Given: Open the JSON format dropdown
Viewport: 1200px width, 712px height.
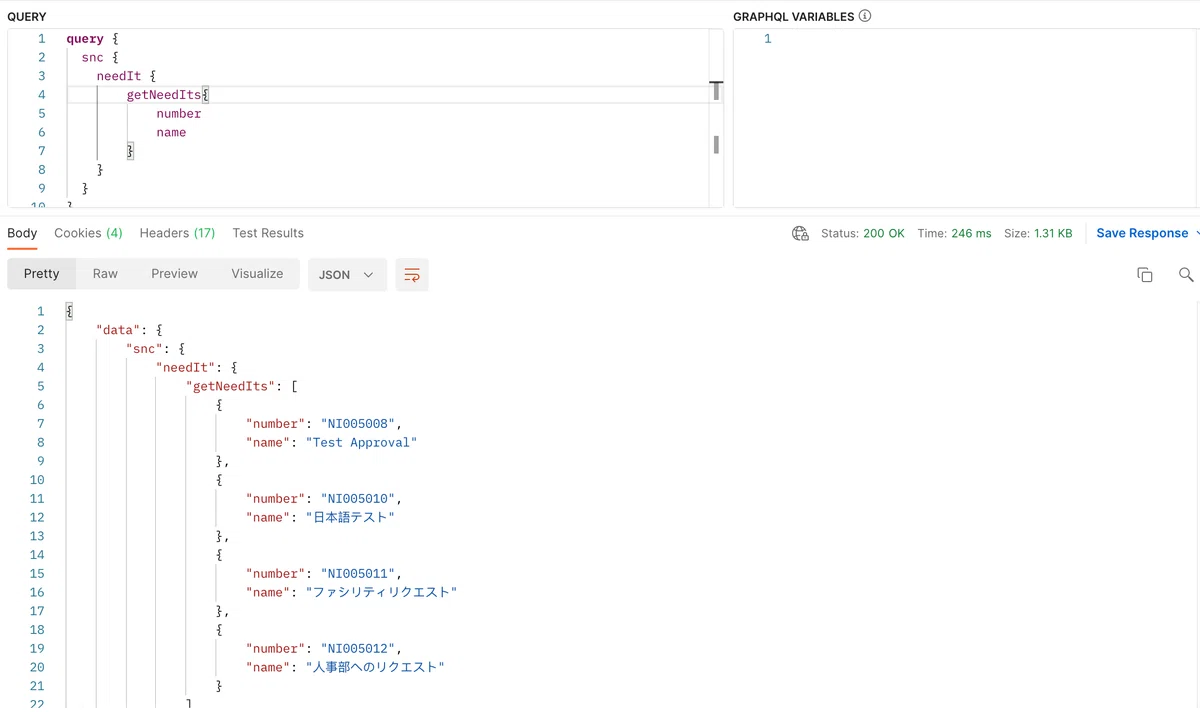Looking at the screenshot, I should coord(347,275).
